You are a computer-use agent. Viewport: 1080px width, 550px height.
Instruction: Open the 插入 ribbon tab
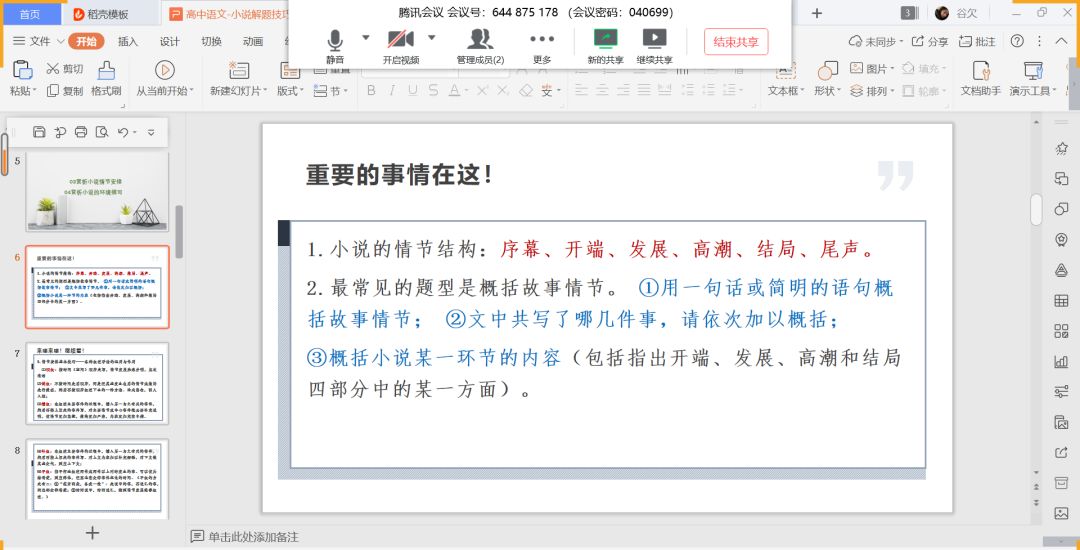pyautogui.click(x=128, y=42)
